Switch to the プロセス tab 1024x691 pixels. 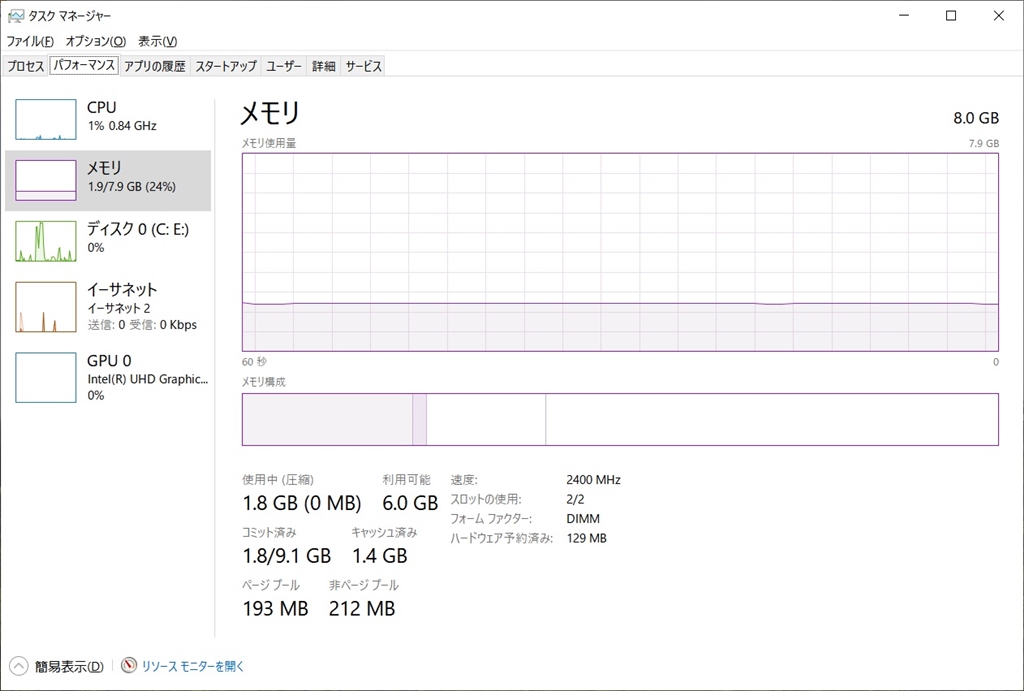(x=26, y=66)
